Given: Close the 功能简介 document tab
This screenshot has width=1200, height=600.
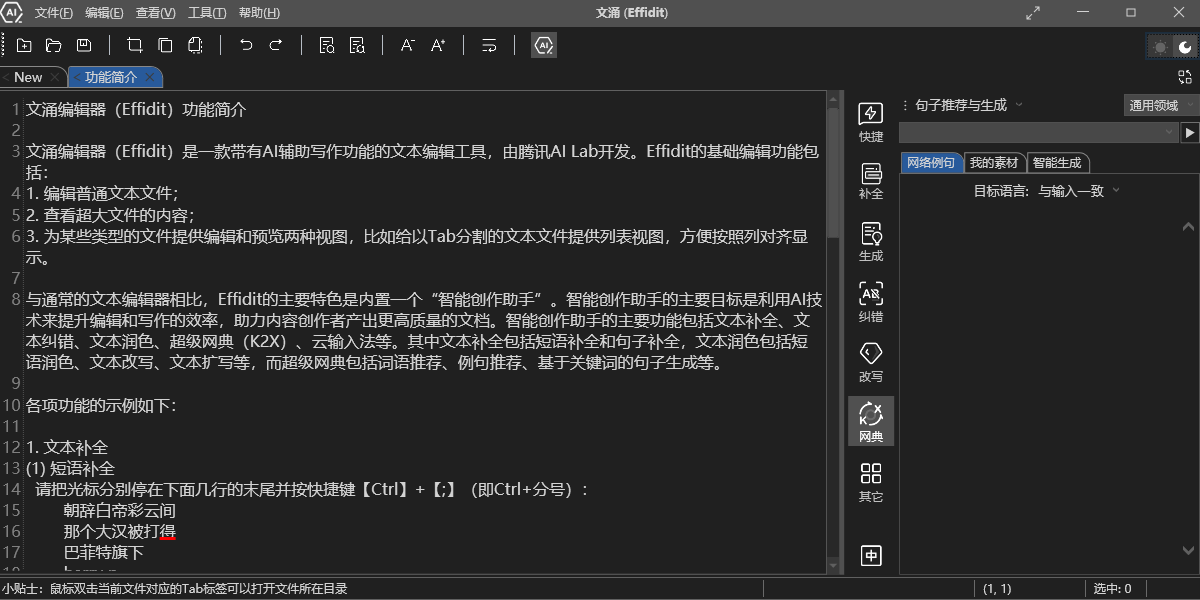Looking at the screenshot, I should tap(150, 77).
